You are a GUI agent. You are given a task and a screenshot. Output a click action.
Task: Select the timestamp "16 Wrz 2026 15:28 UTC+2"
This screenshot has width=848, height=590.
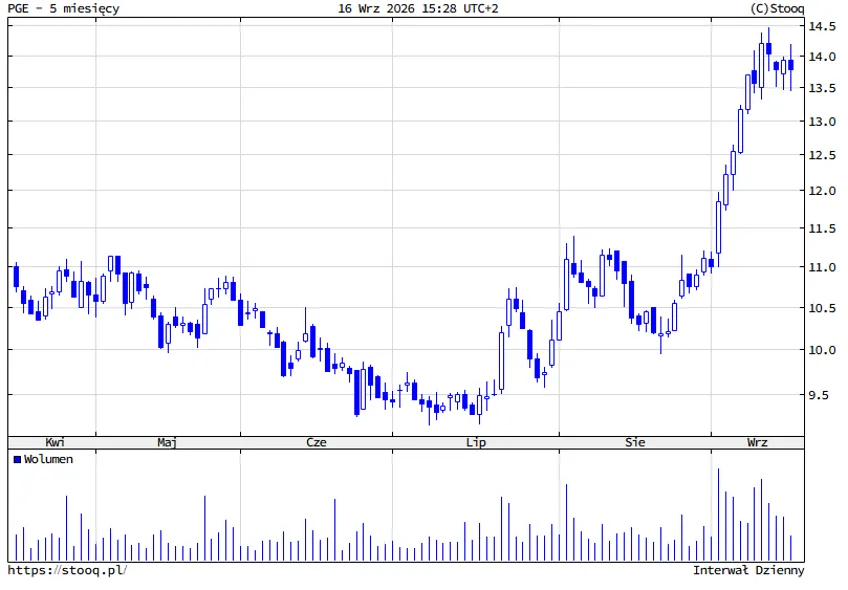(x=418, y=9)
